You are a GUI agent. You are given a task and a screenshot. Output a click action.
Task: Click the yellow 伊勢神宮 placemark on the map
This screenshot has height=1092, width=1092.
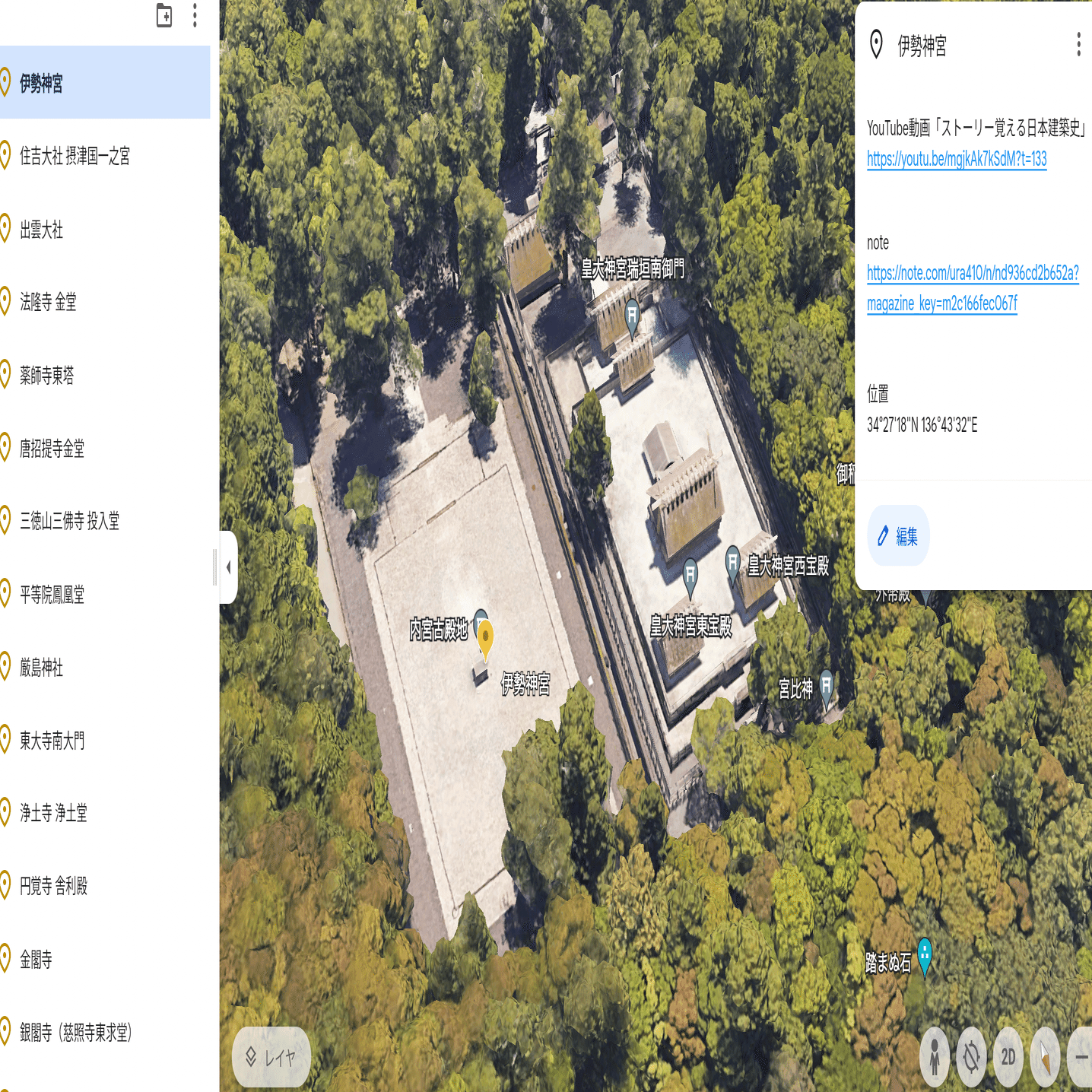click(485, 639)
